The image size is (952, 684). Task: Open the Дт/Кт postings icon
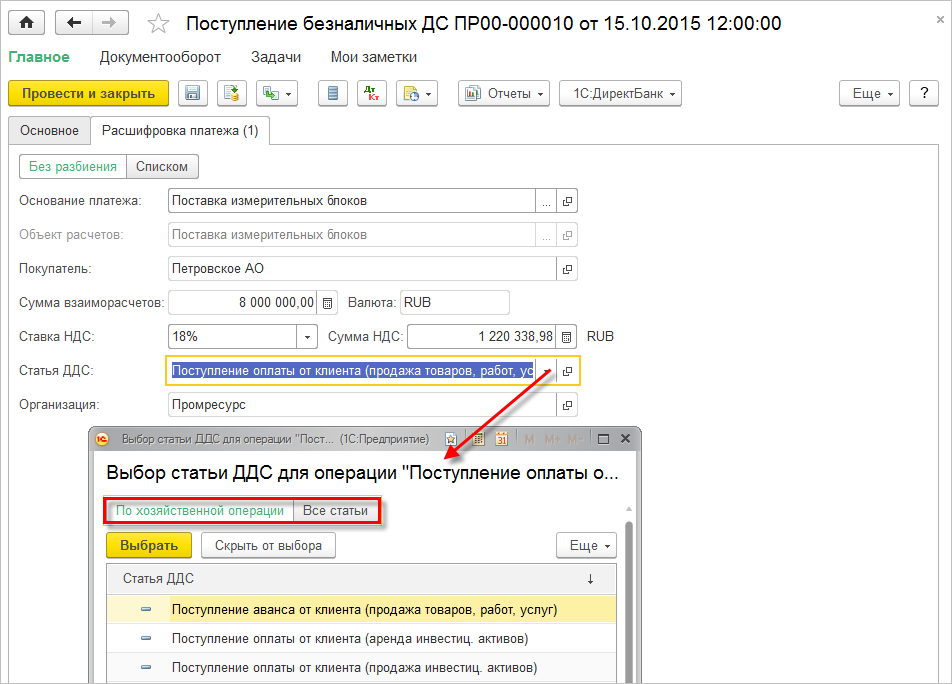pos(372,93)
